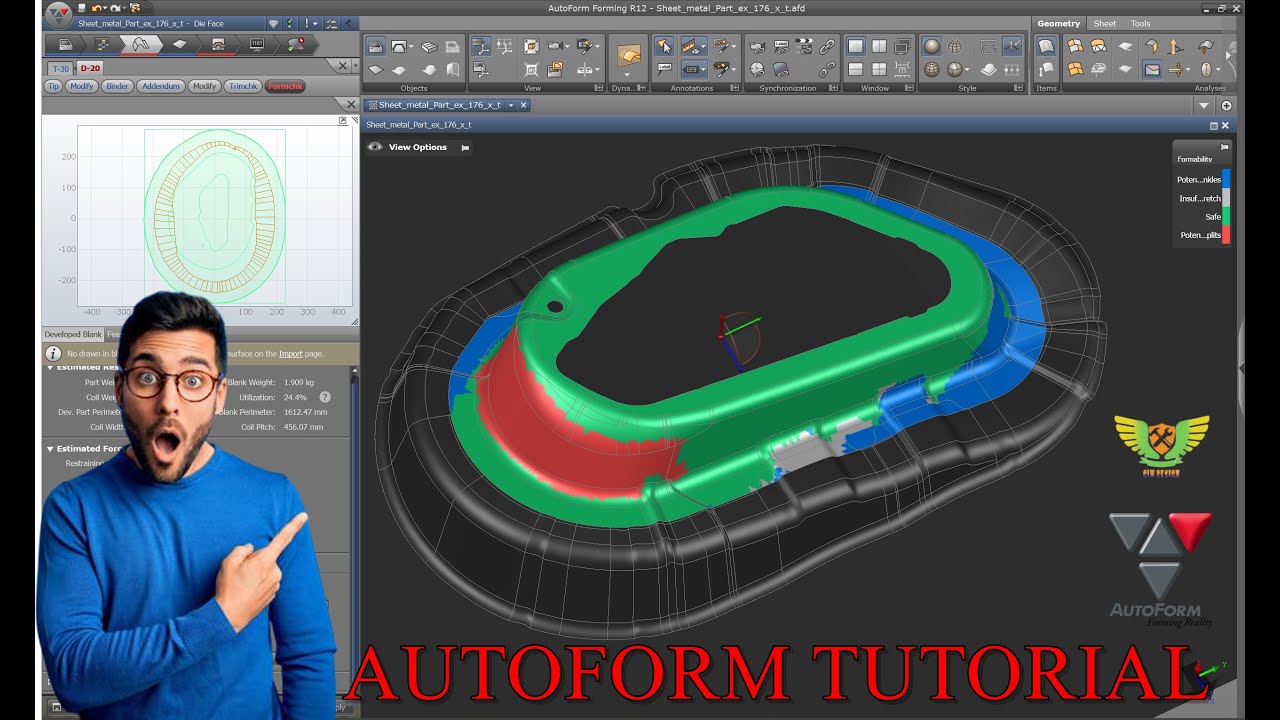Add a new viewport tab with the plus icon
Viewport: 1280px width, 720px height.
(x=1227, y=105)
